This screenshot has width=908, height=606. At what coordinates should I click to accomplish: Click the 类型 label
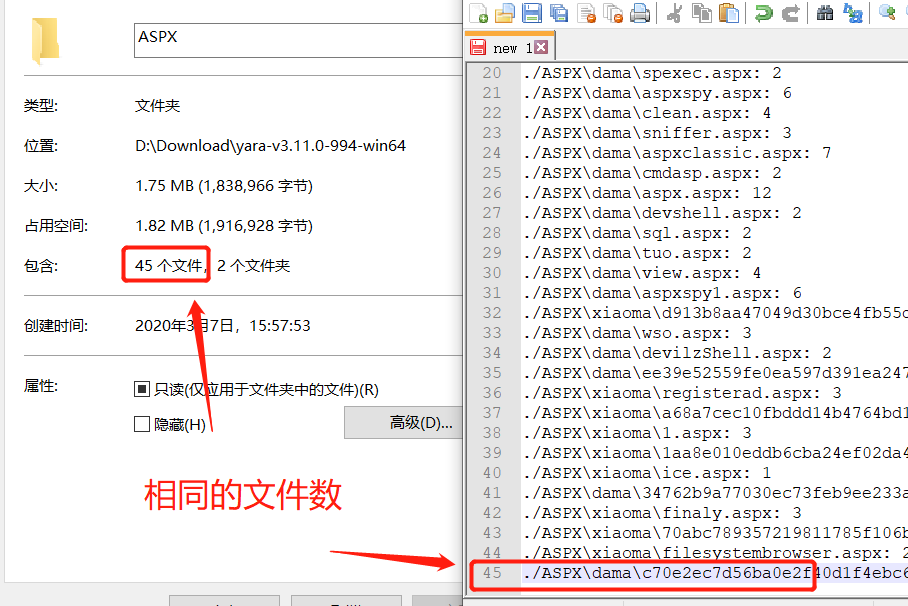pos(41,105)
